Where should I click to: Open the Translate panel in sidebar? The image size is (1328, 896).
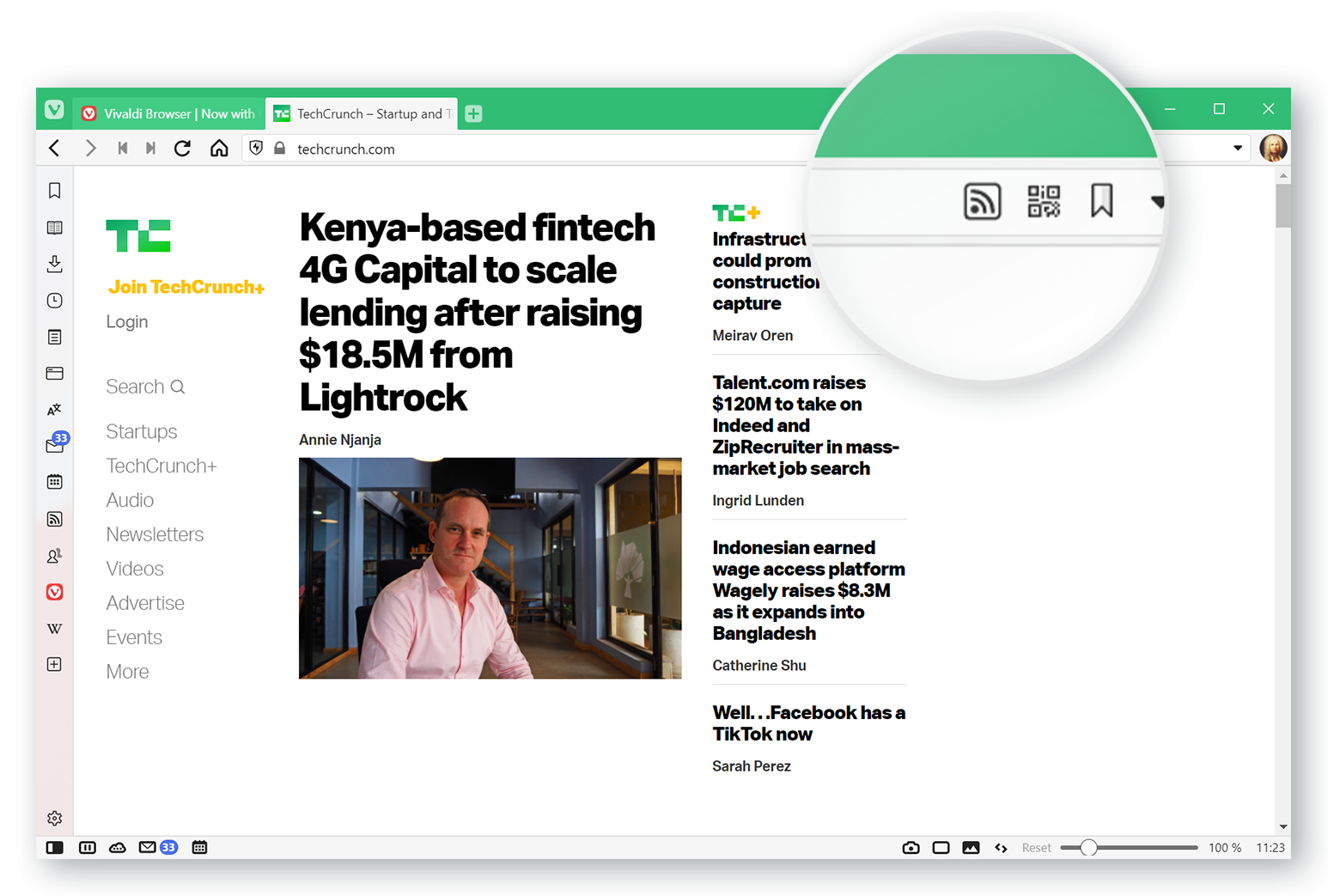[x=54, y=410]
